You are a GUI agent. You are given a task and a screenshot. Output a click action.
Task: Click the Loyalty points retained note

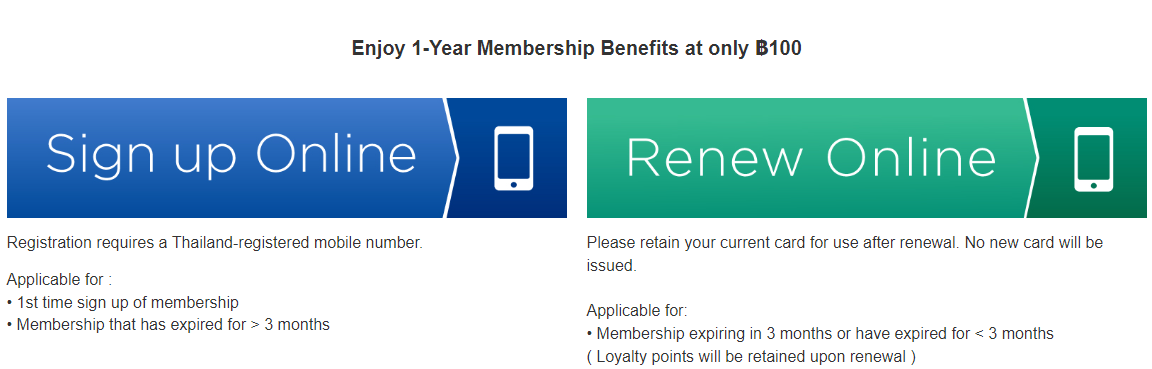(751, 357)
